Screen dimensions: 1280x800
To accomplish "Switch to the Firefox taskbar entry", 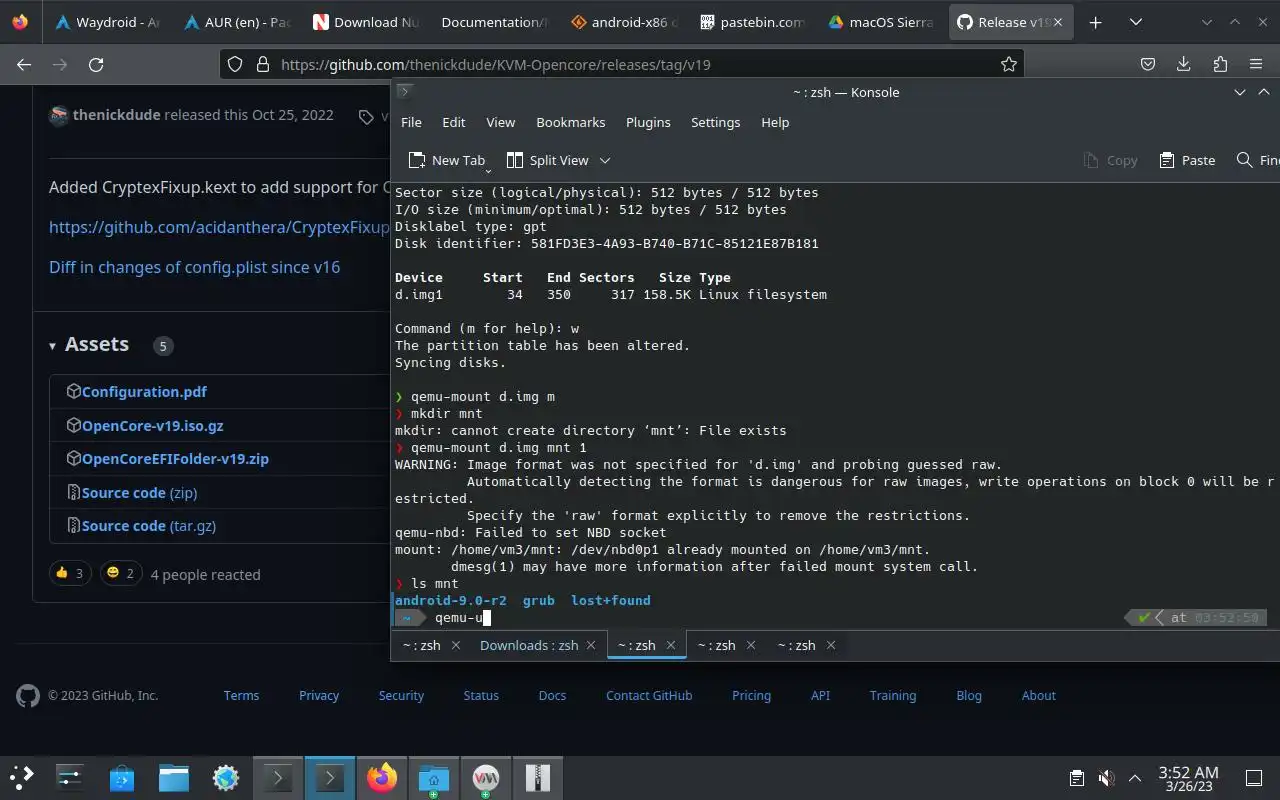I will (382, 777).
